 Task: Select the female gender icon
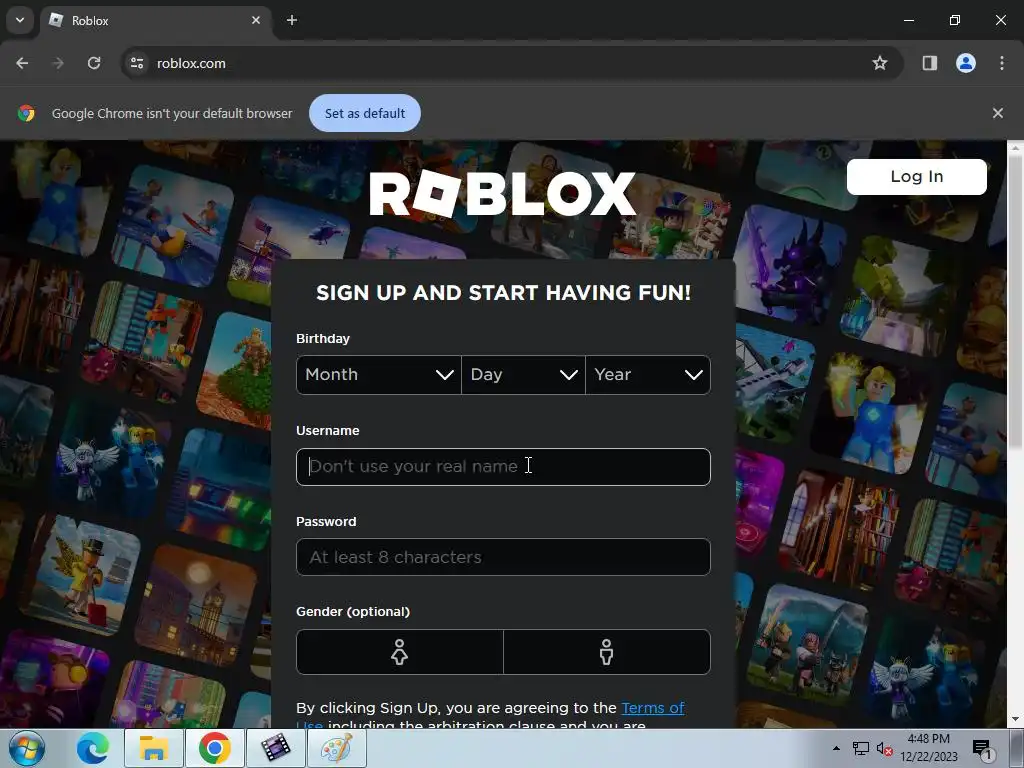[x=400, y=652]
